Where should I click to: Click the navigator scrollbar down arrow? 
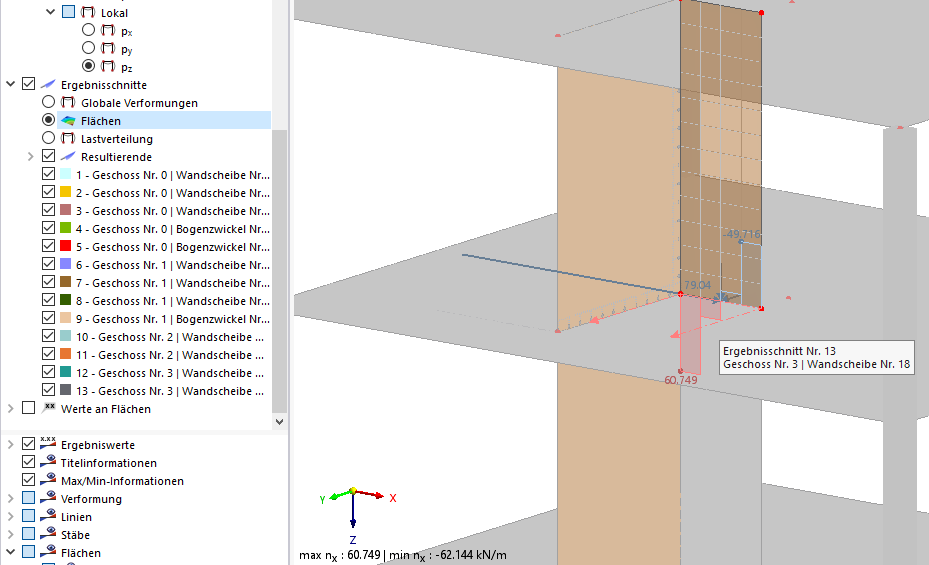pos(280,421)
